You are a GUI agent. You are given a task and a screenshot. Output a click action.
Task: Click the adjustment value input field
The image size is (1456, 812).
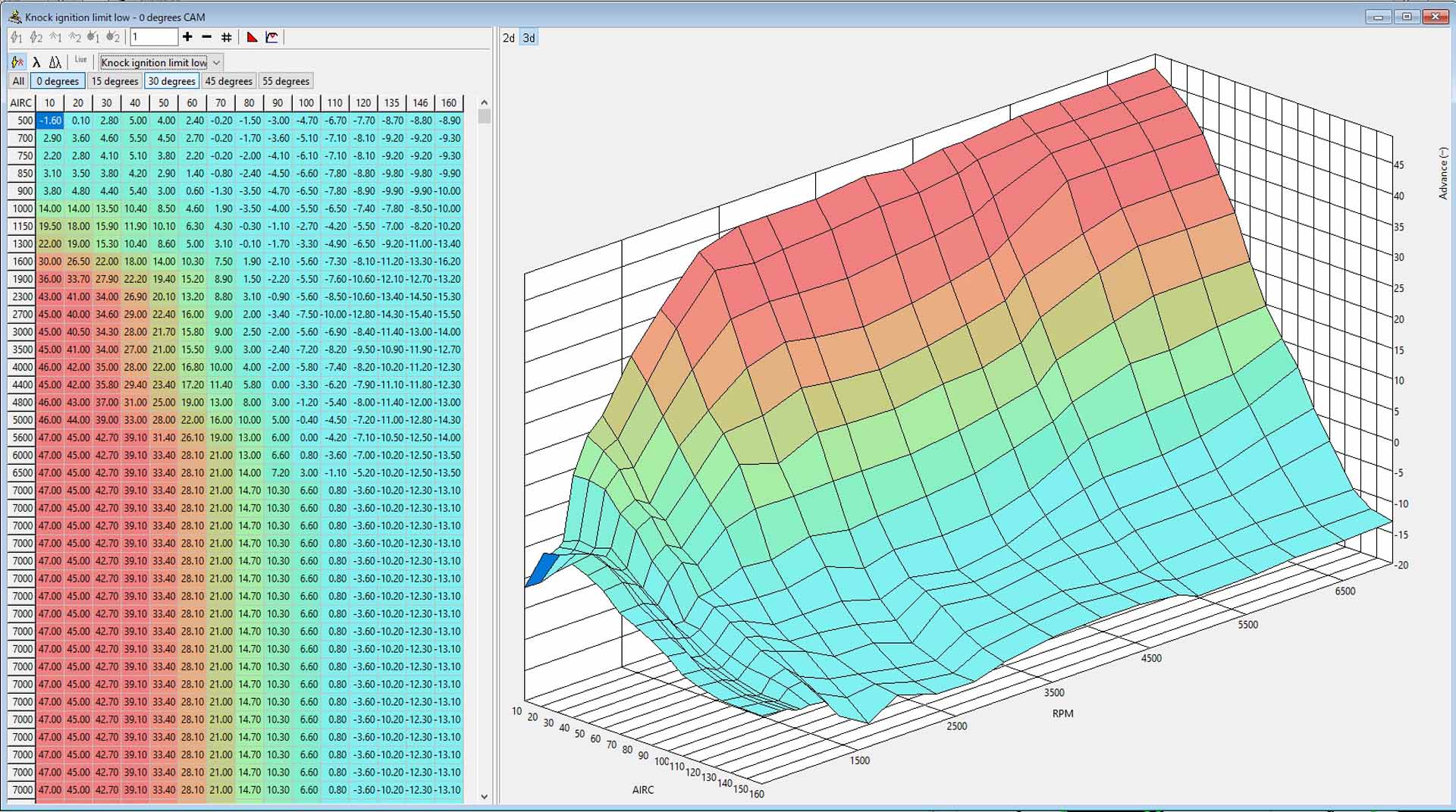154,37
